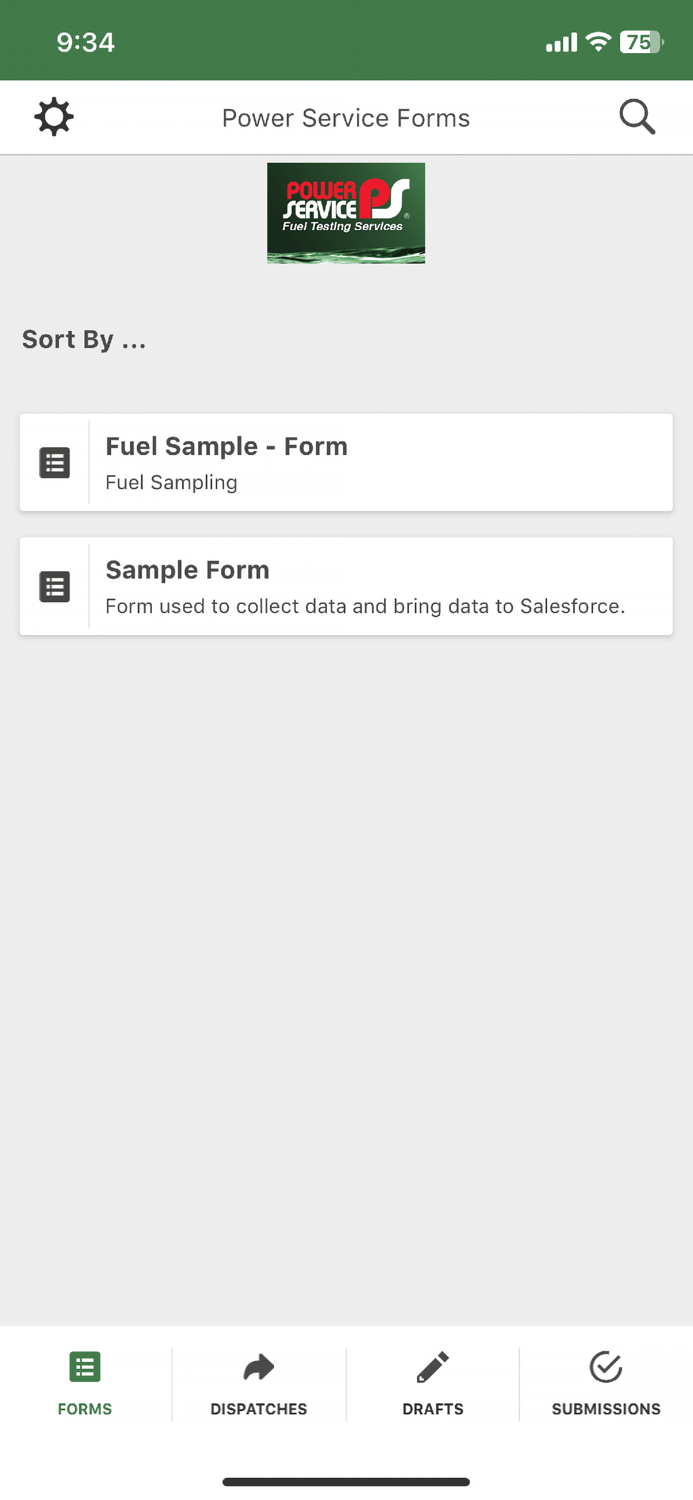This screenshot has width=693, height=1500.
Task: Click the Fuel Sample form list icon
Action: (x=55, y=463)
